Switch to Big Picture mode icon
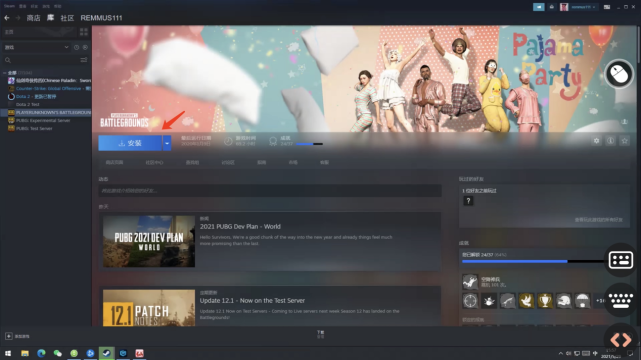The width and height of the screenshot is (641, 360). [607, 7]
